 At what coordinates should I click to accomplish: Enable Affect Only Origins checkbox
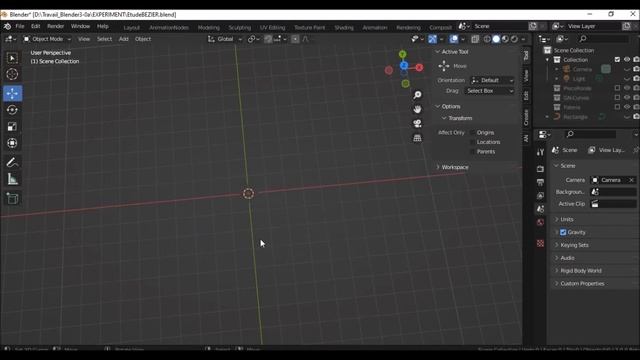pos(473,132)
